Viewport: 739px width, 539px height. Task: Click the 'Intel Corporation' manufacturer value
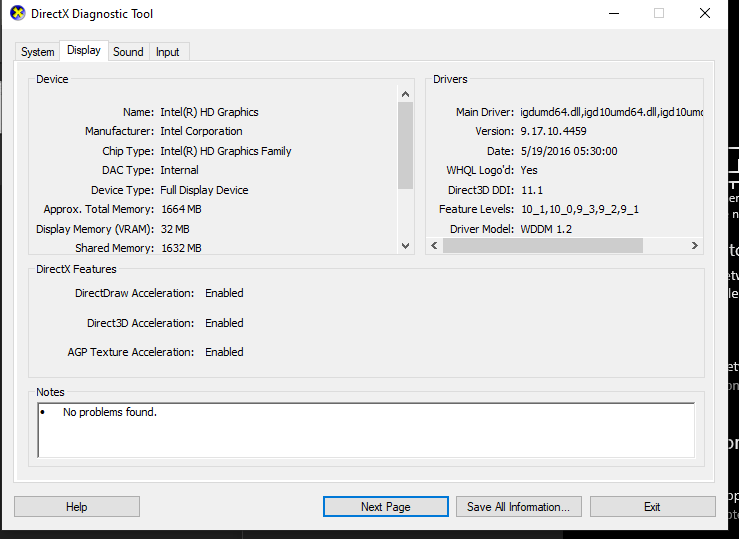point(201,131)
